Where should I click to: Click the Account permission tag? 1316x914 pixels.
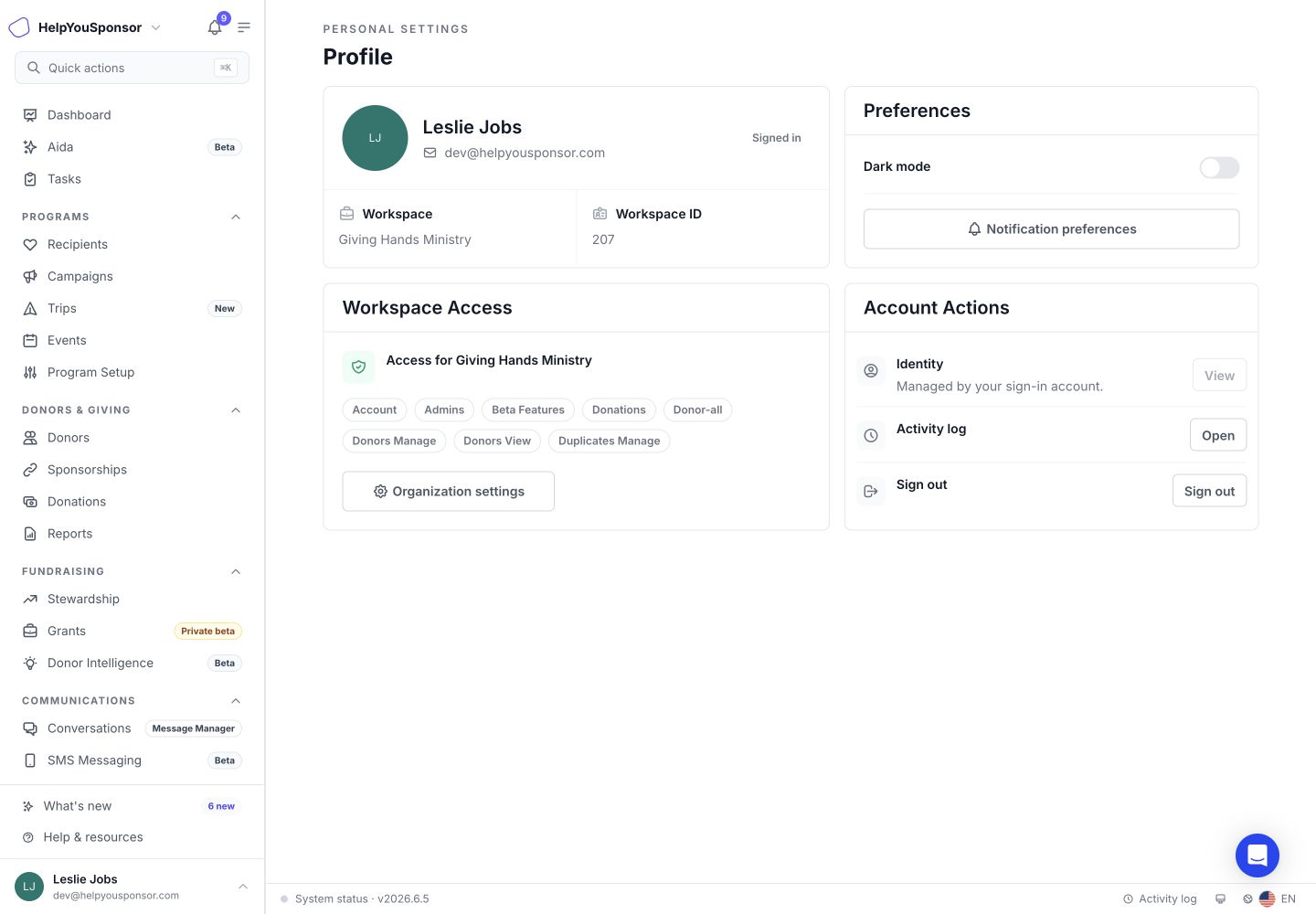375,410
